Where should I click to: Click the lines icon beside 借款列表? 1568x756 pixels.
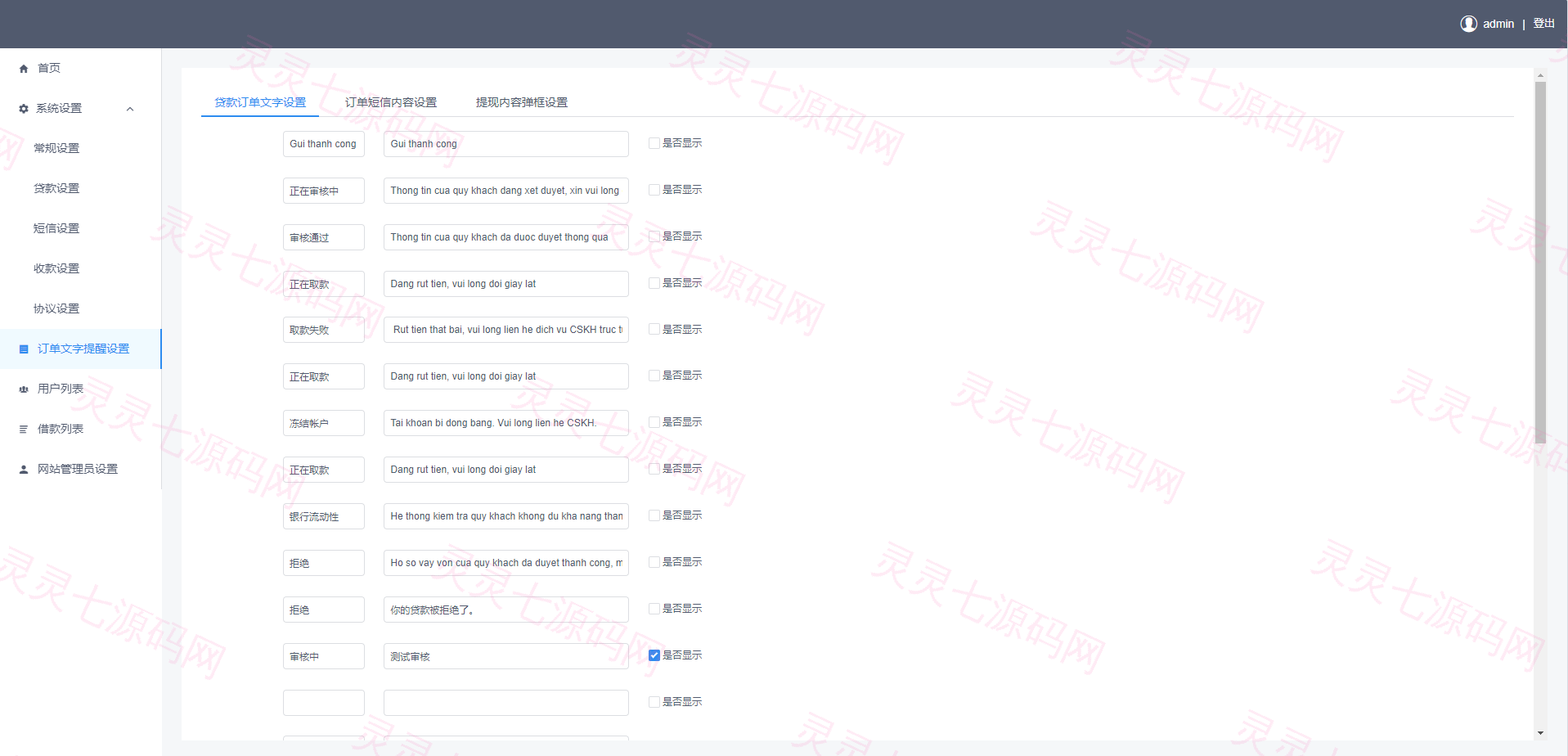(24, 430)
